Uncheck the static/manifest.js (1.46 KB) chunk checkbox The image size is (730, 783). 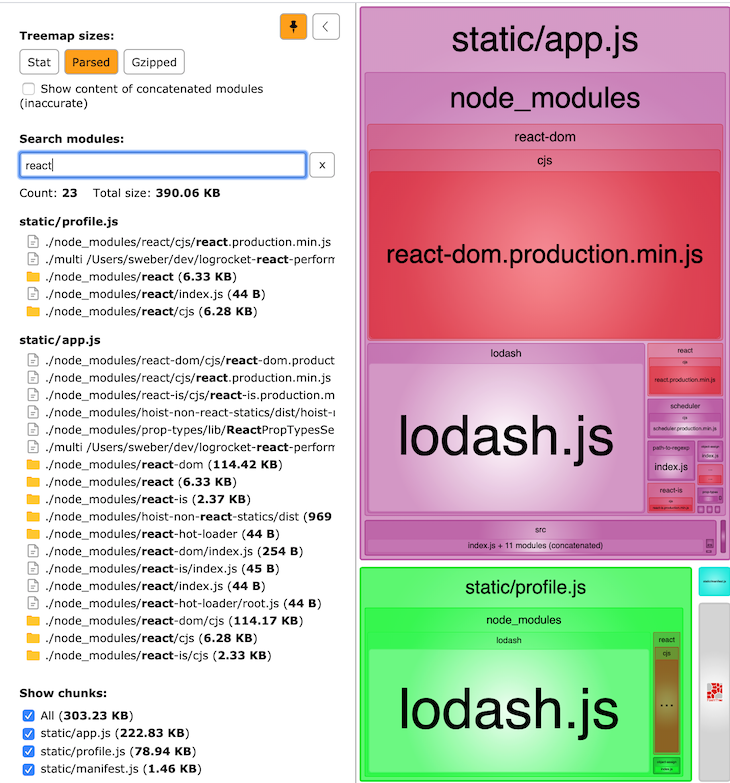tap(28, 770)
